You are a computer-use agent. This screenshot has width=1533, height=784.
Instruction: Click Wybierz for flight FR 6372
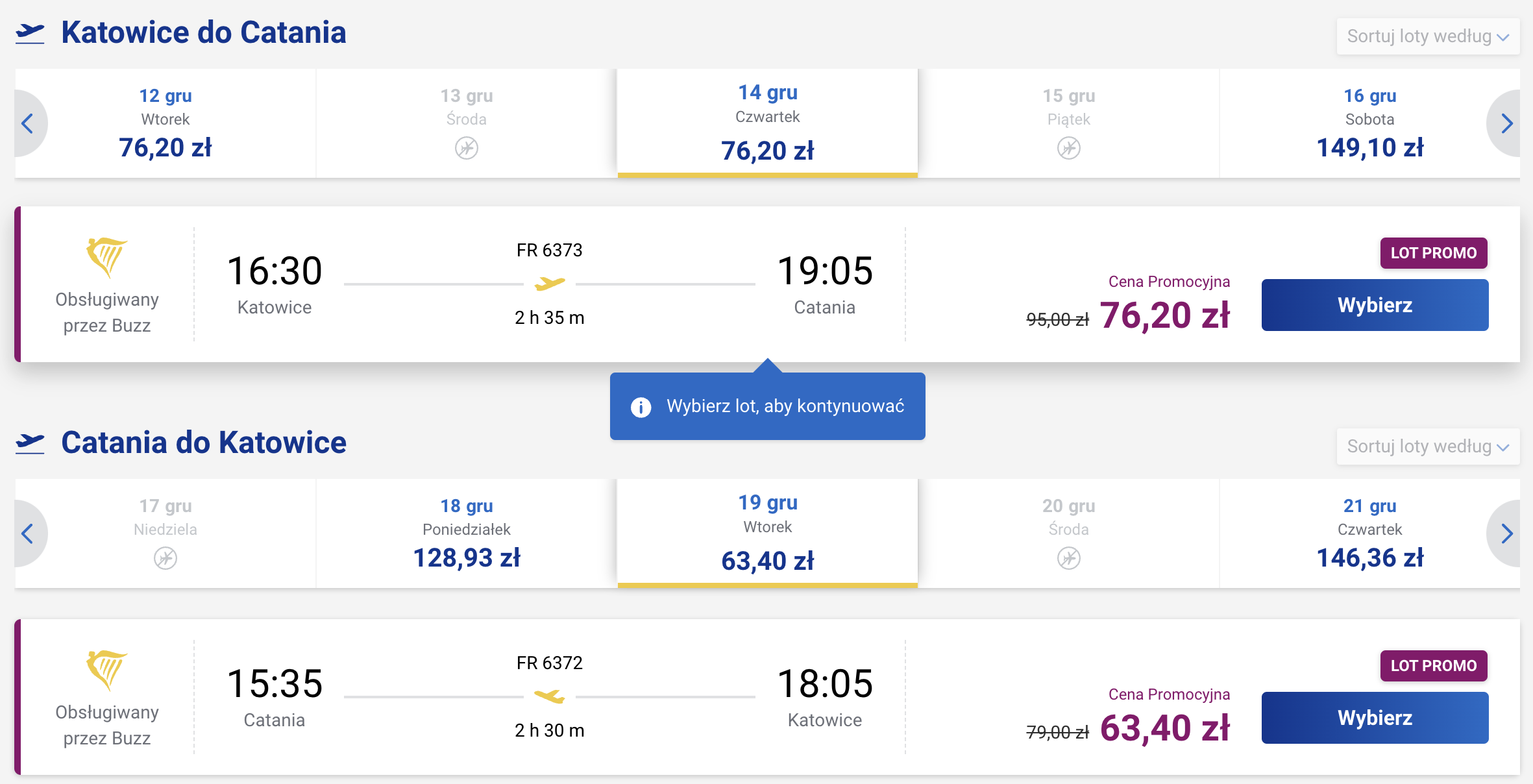pos(1375,718)
